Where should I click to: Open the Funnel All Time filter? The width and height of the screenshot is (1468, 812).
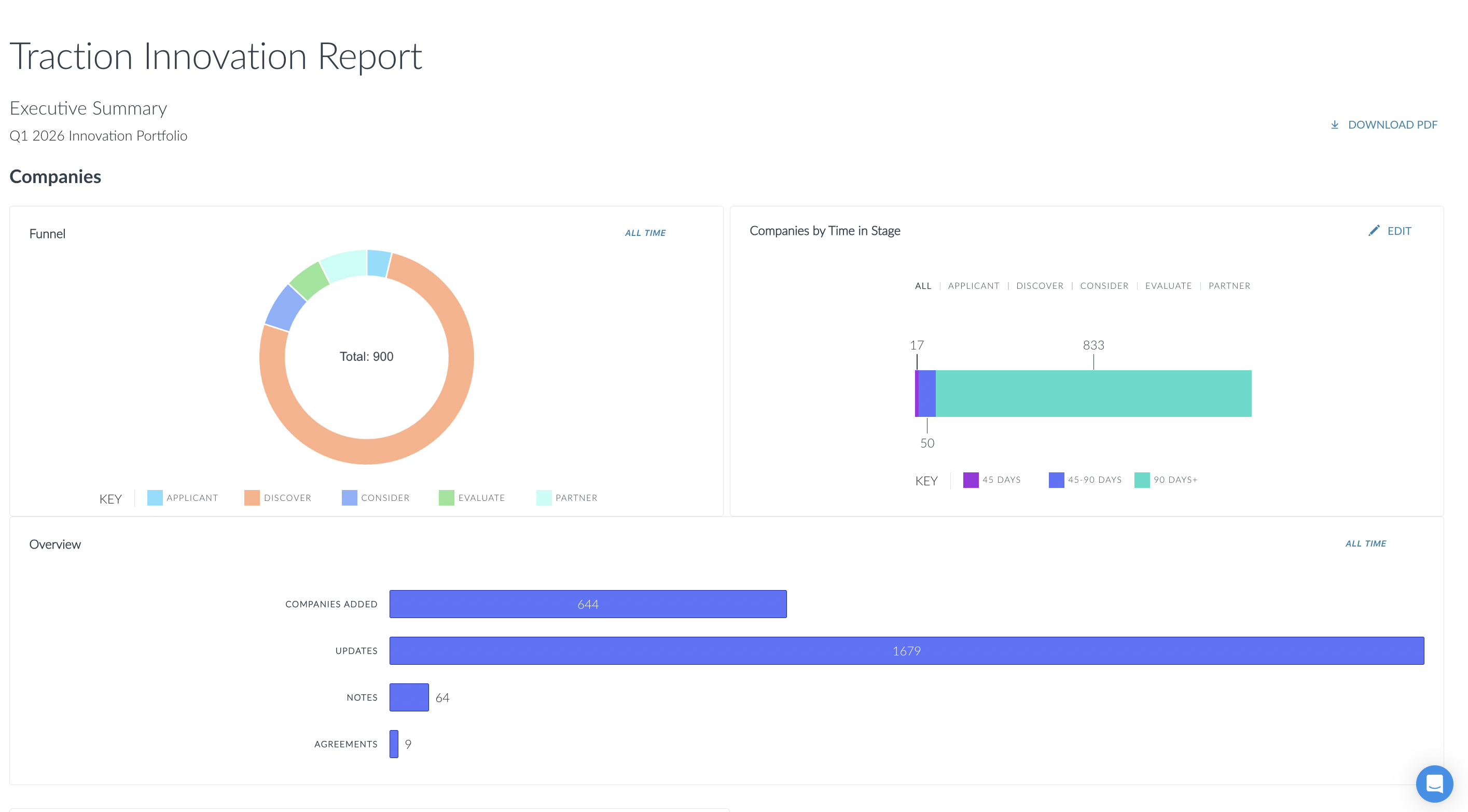click(645, 232)
